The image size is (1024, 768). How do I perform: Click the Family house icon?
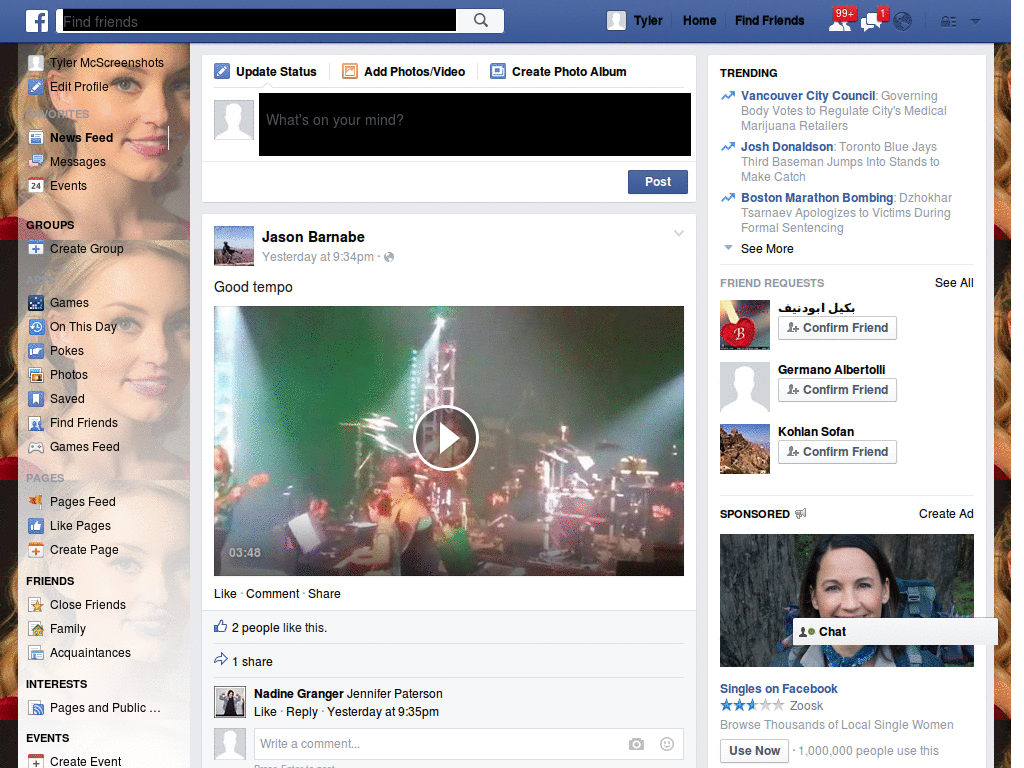click(36, 629)
